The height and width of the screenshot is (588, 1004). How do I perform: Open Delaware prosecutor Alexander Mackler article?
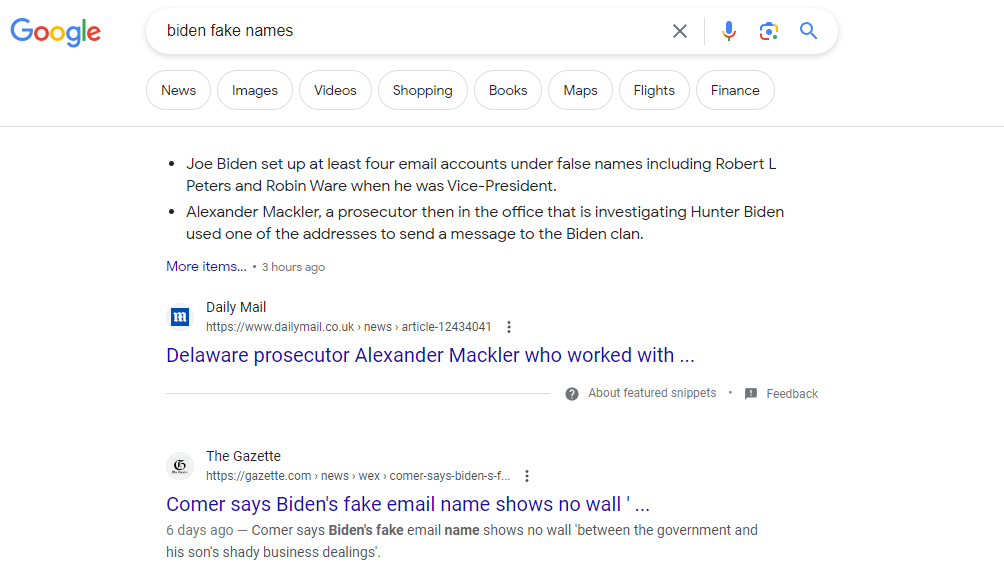(430, 355)
